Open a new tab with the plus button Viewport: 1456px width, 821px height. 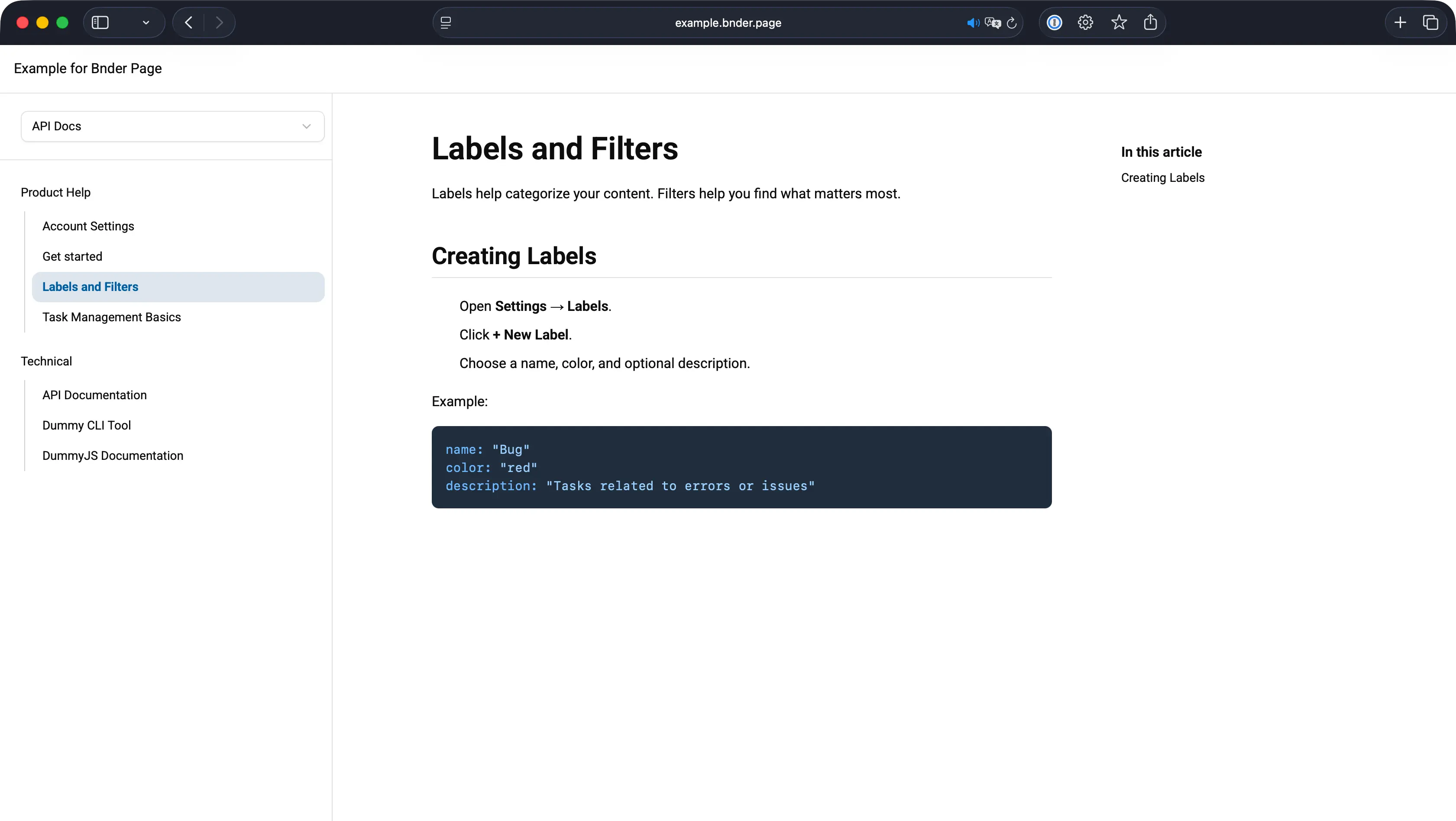1400,23
